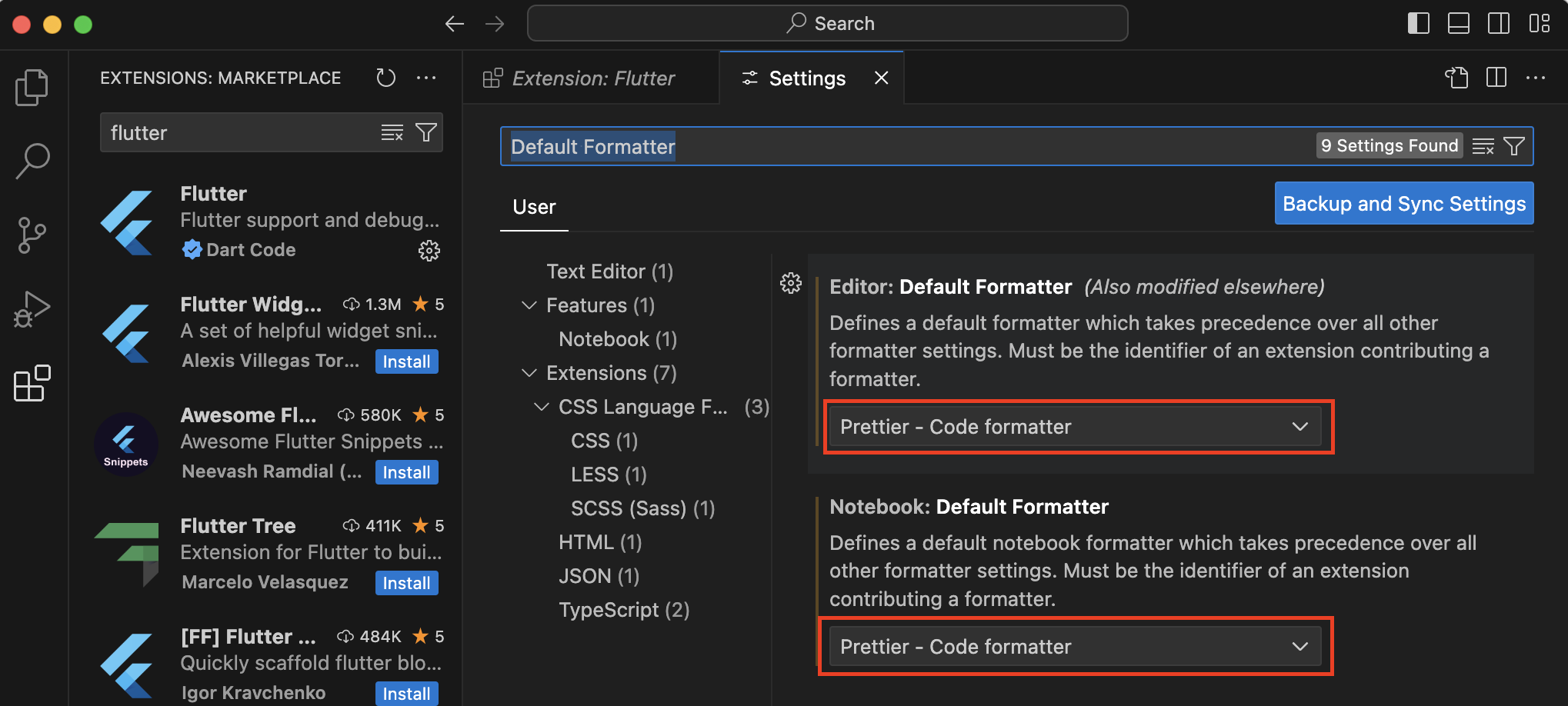Viewport: 1568px width, 706px height.
Task: Open Extensions Marketplace more actions menu
Action: point(426,78)
